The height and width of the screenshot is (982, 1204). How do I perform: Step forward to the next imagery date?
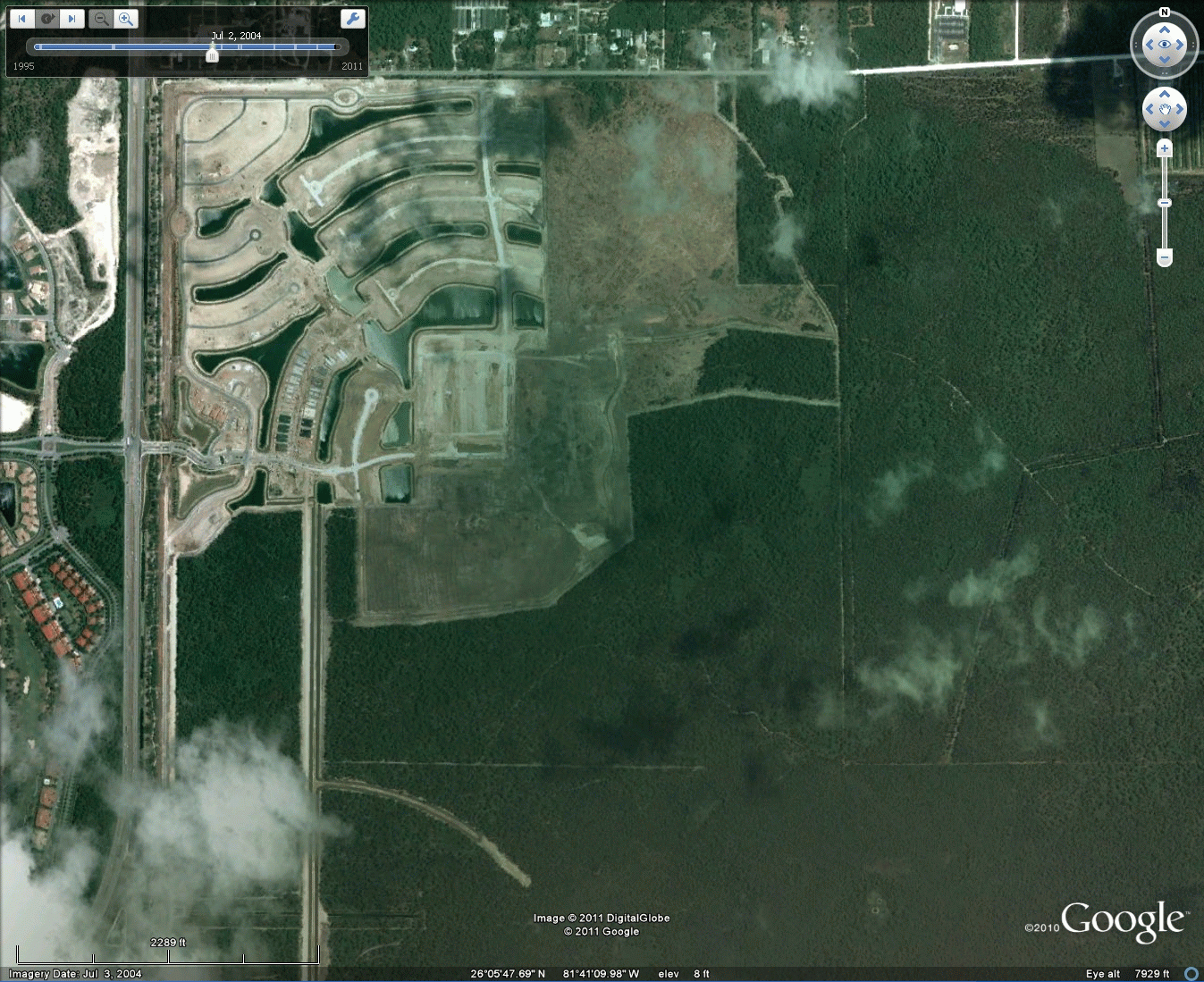point(72,19)
